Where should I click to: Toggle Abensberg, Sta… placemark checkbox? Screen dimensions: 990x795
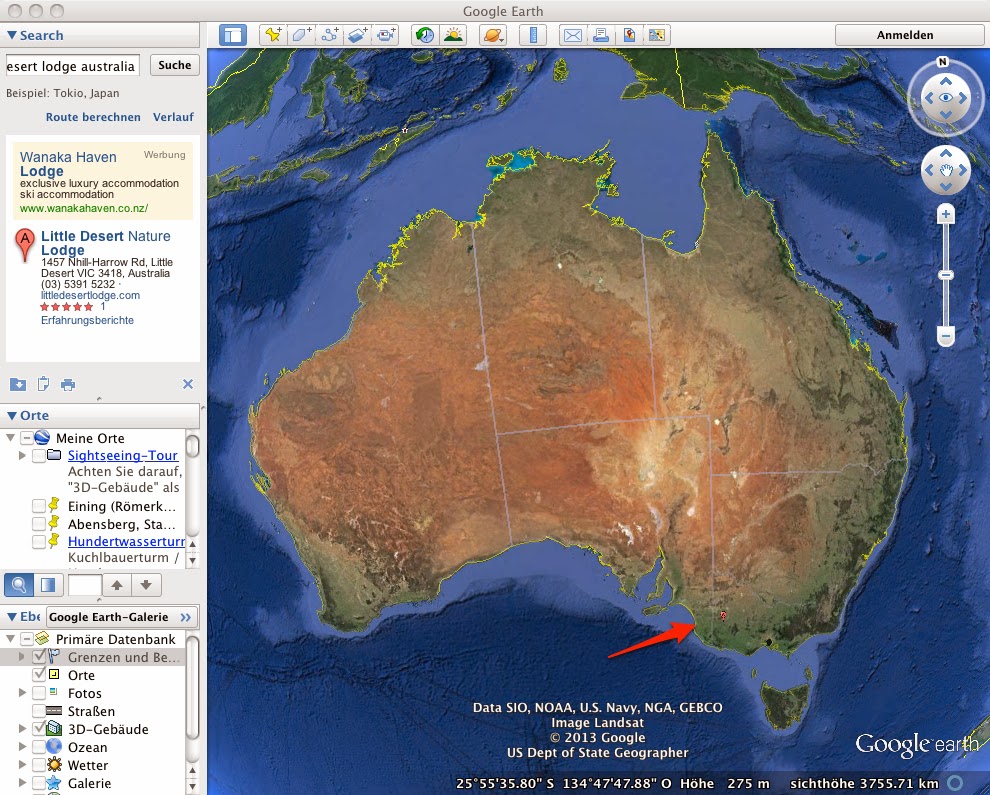coord(39,523)
